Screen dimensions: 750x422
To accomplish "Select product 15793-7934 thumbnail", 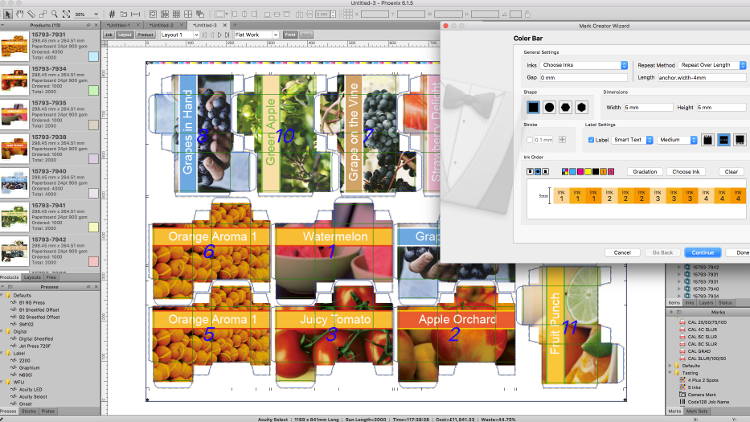I will pos(14,80).
